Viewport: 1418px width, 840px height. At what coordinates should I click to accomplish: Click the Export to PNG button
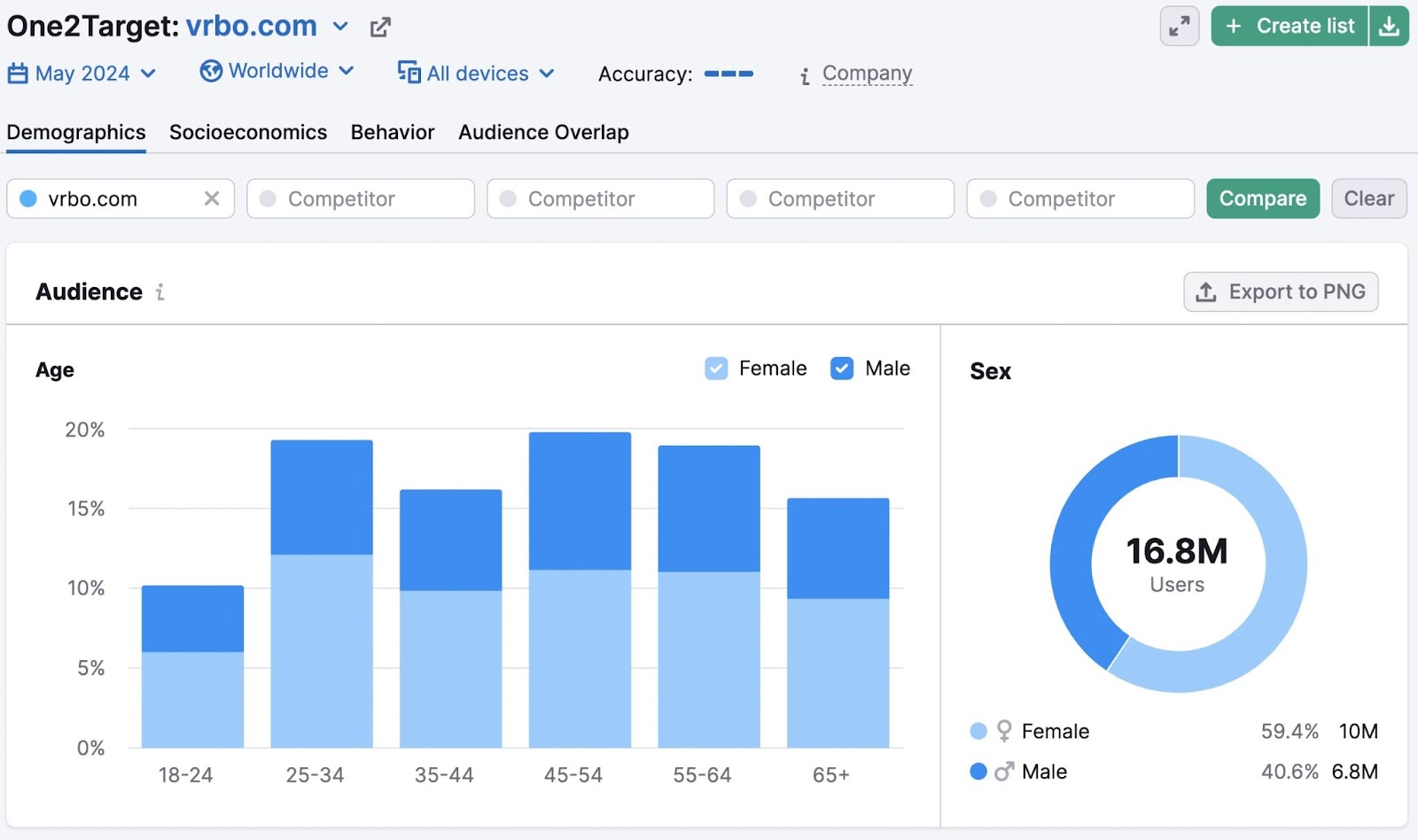click(1281, 292)
